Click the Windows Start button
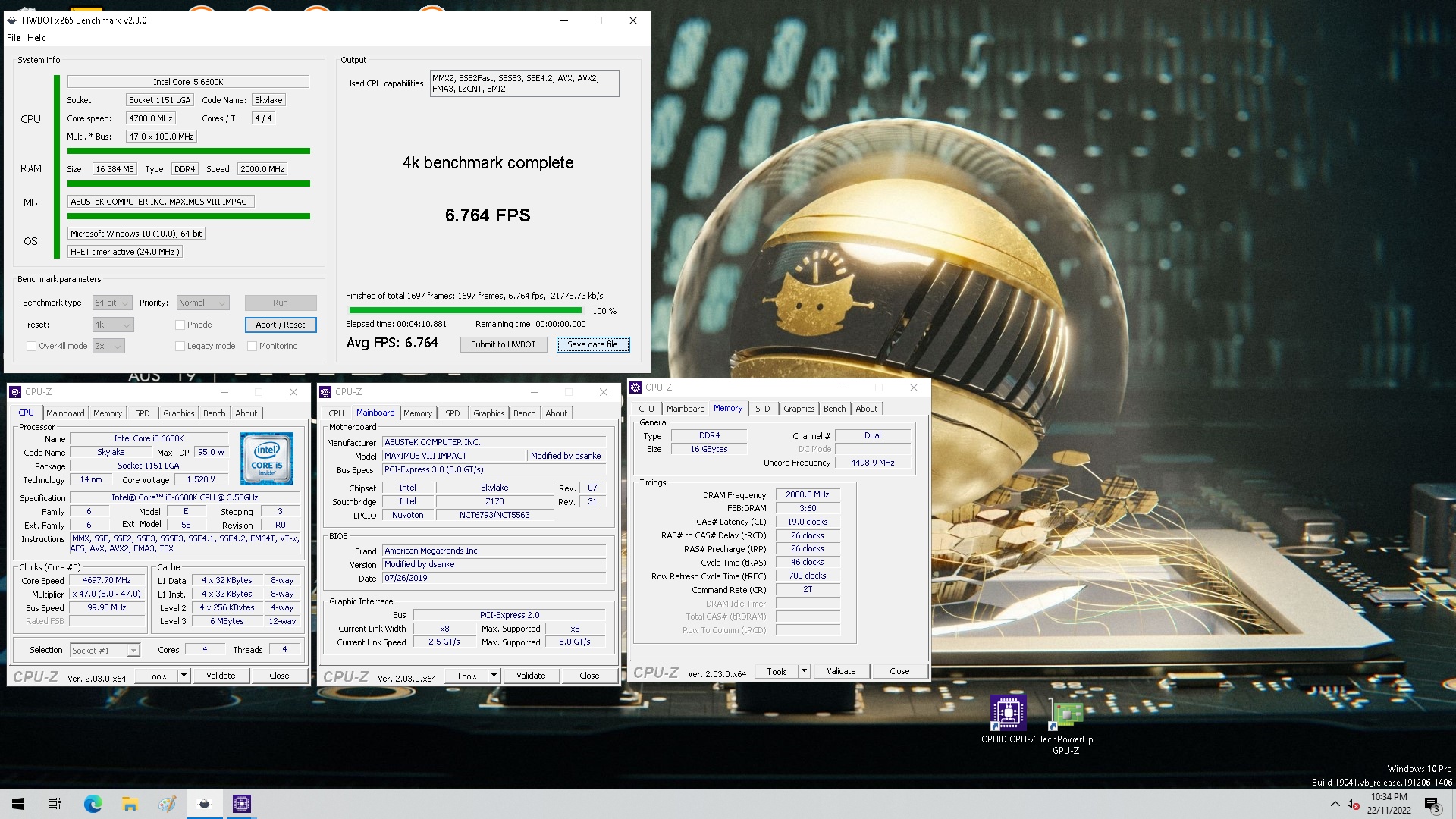The width and height of the screenshot is (1456, 819). tap(18, 804)
